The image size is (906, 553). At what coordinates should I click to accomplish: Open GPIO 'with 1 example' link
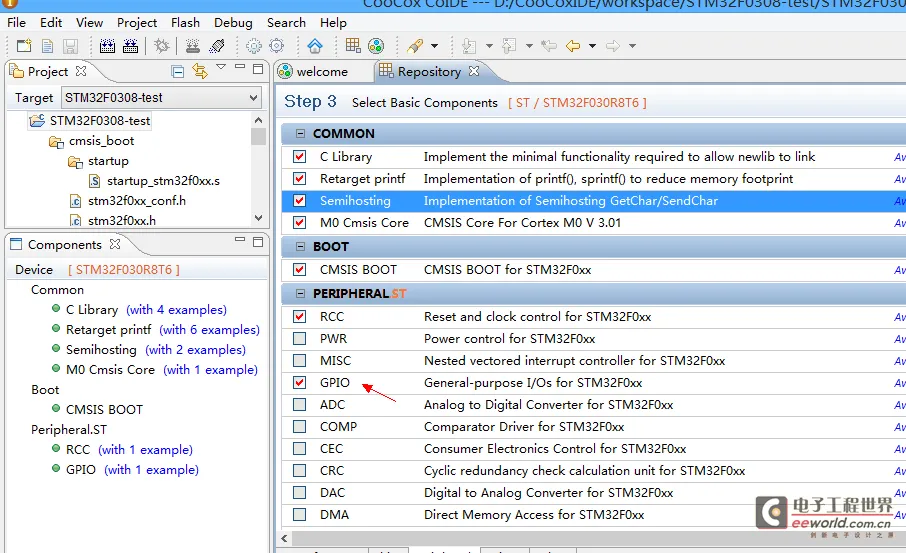click(151, 470)
